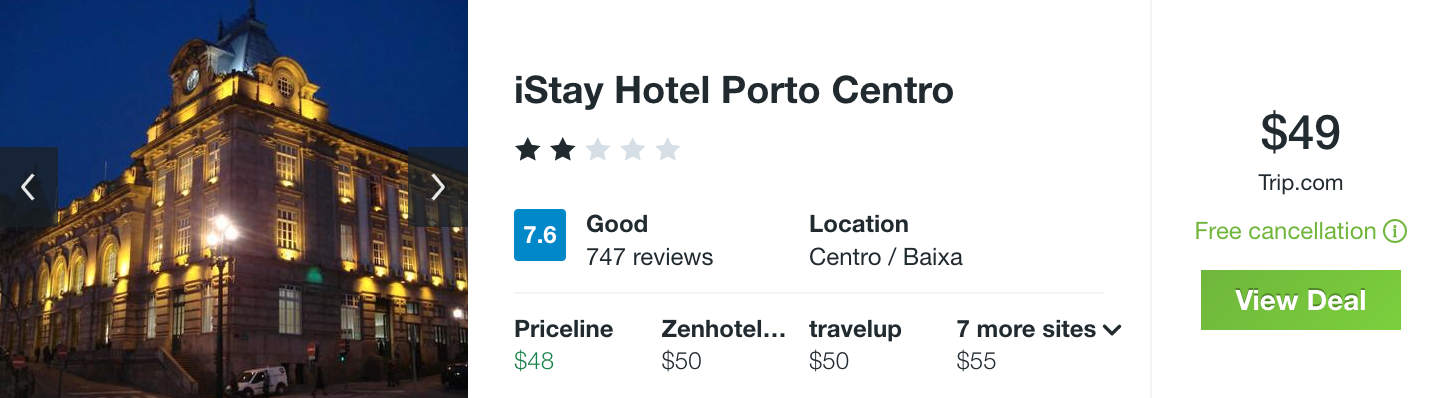1446x398 pixels.
Task: Click the Centro / Baixa location text
Action: tap(886, 257)
